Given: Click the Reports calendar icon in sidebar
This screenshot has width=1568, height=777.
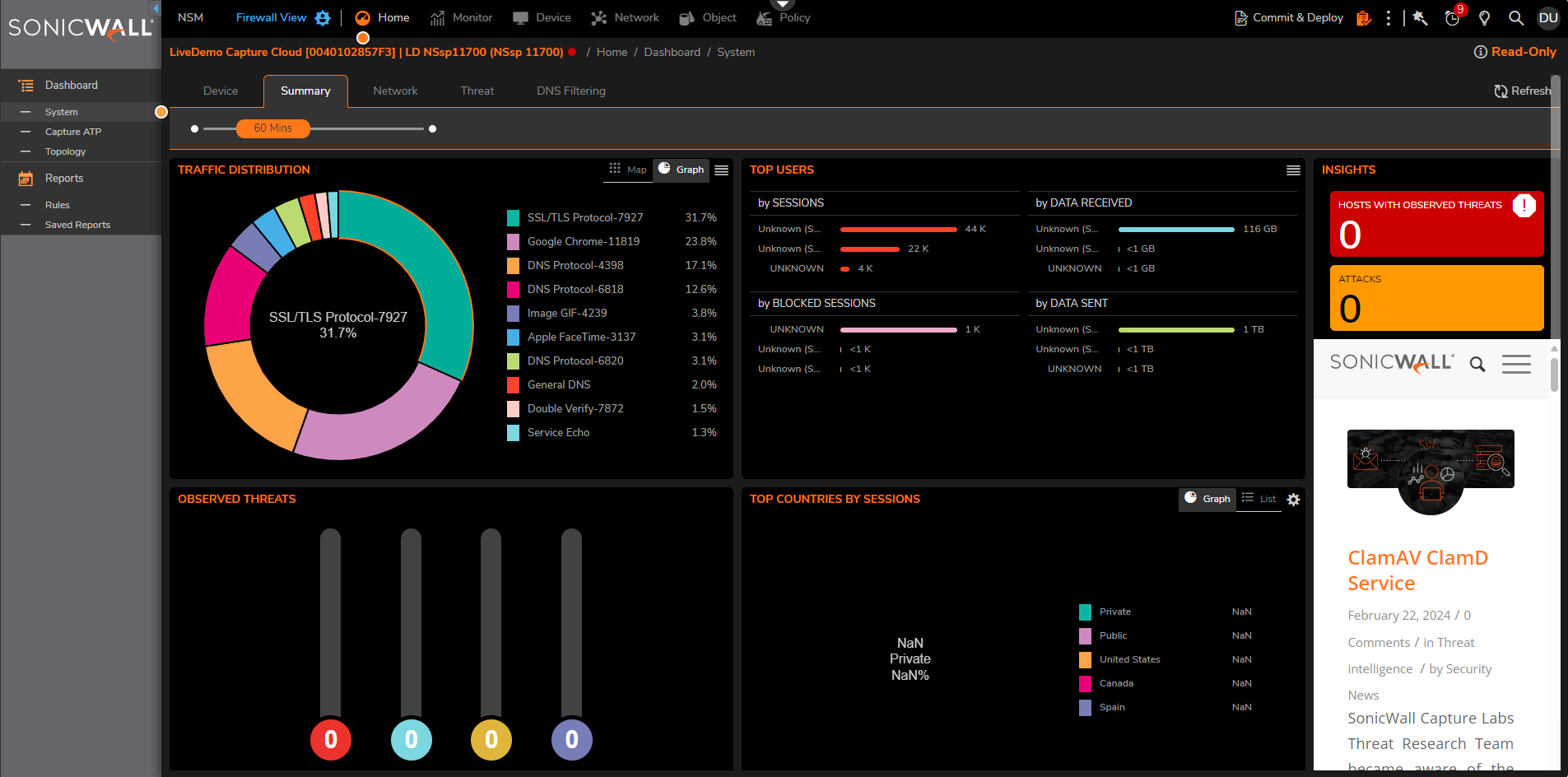Looking at the screenshot, I should [x=26, y=179].
